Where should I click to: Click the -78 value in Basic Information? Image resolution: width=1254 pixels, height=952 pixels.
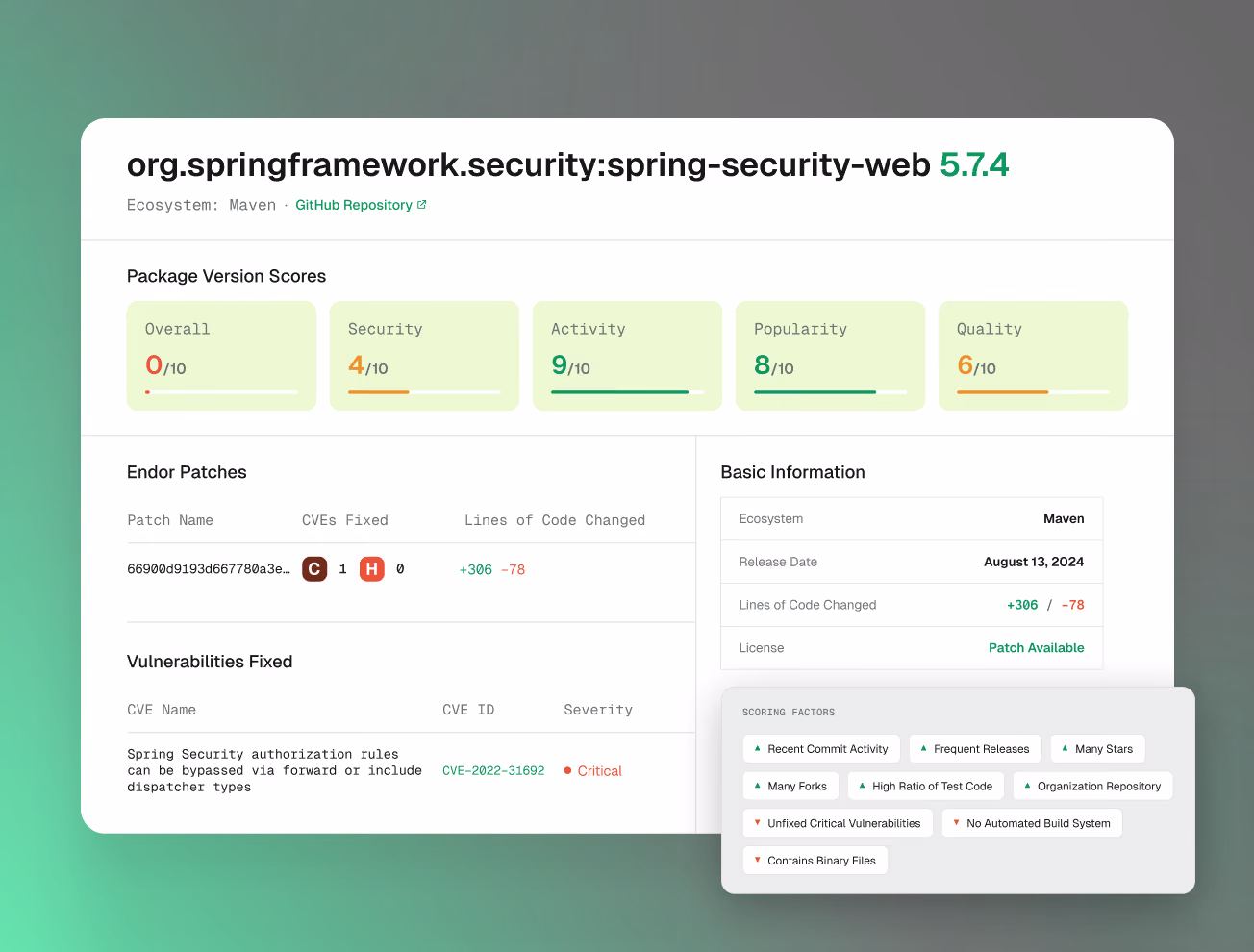coord(1073,605)
